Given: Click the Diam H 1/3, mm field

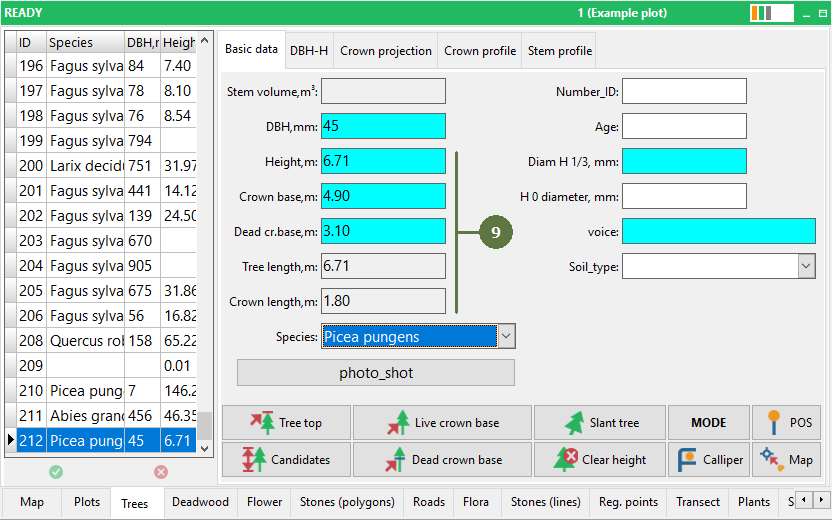Looking at the screenshot, I should 684,161.
